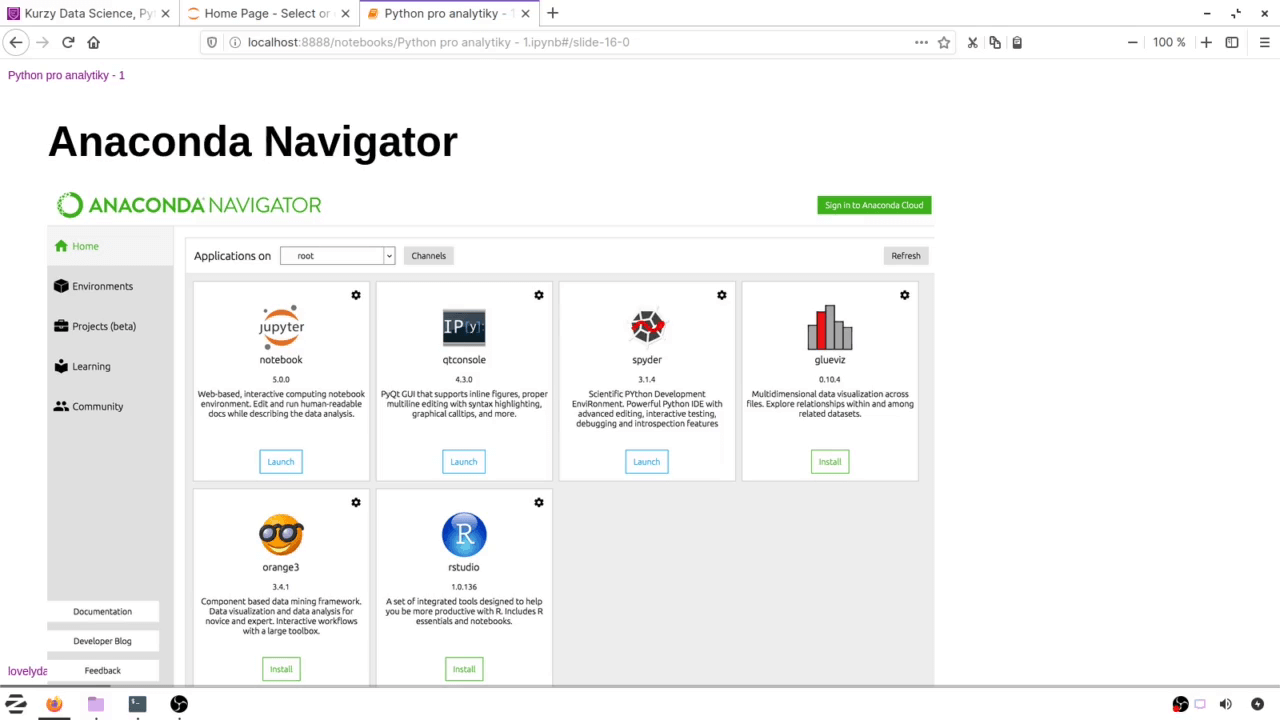Open the gear settings on orange3 card
Image resolution: width=1280 pixels, height=720 pixels.
tap(356, 502)
